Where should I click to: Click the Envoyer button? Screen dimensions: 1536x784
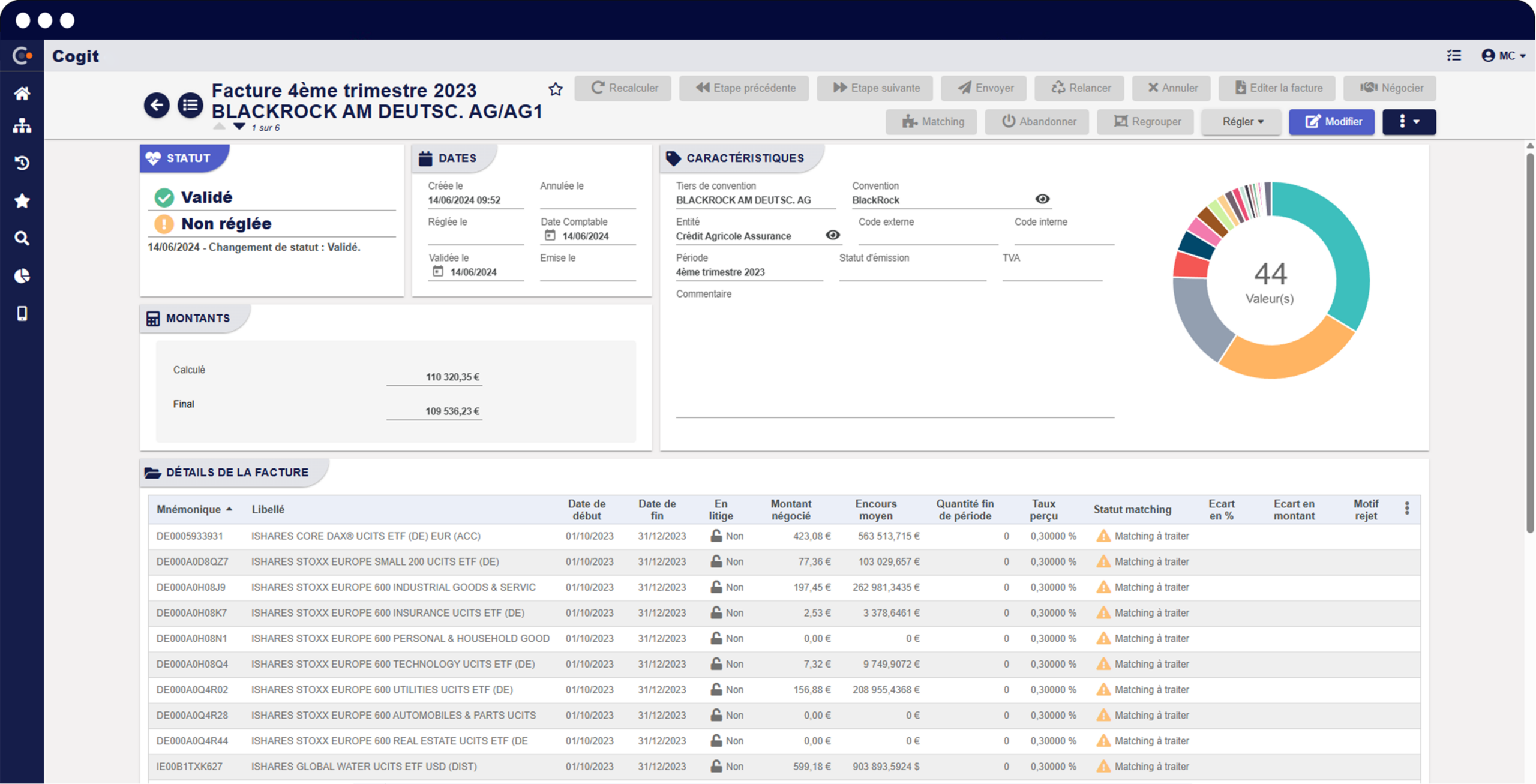(x=984, y=88)
